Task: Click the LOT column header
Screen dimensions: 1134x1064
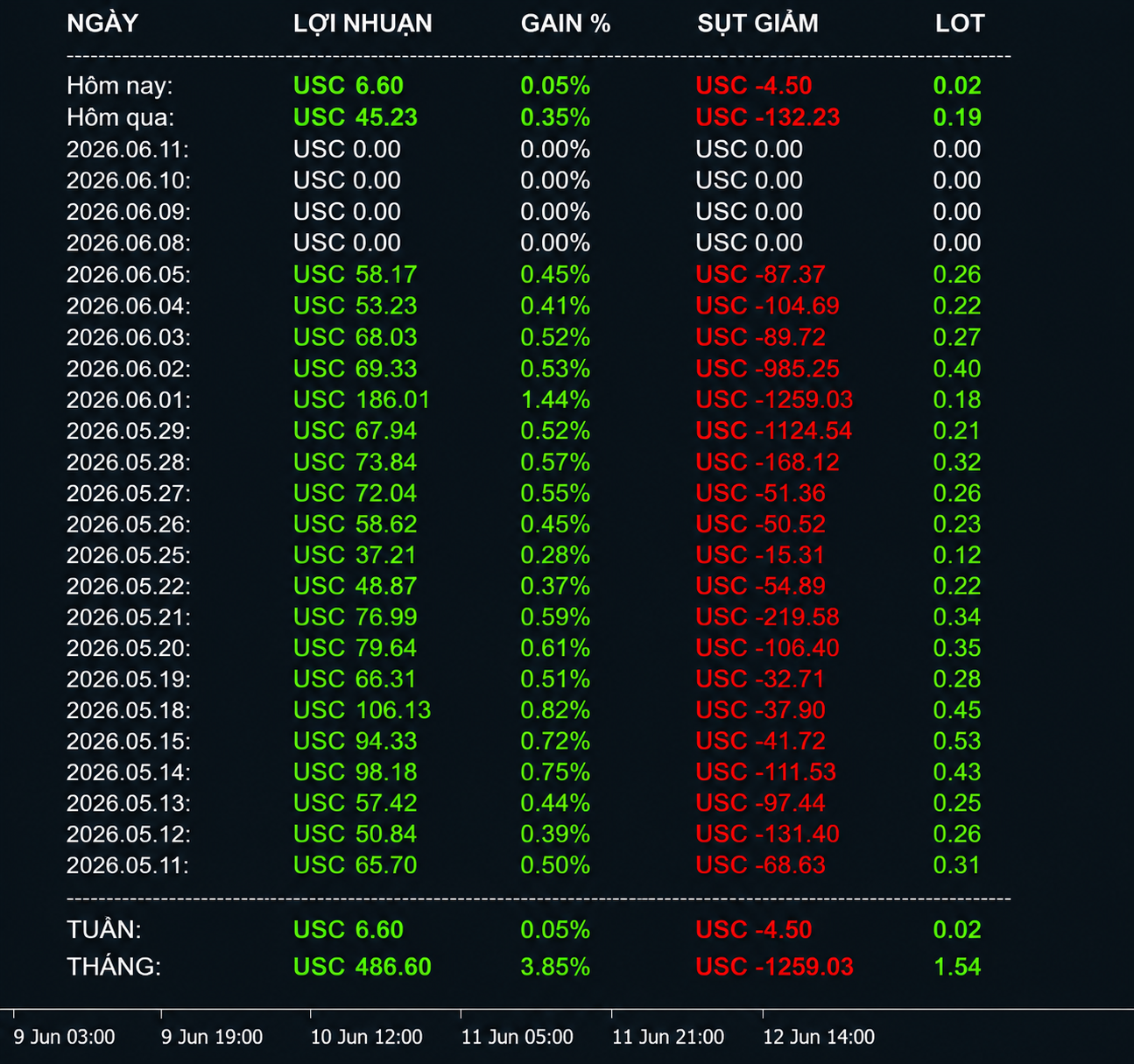Action: (960, 24)
